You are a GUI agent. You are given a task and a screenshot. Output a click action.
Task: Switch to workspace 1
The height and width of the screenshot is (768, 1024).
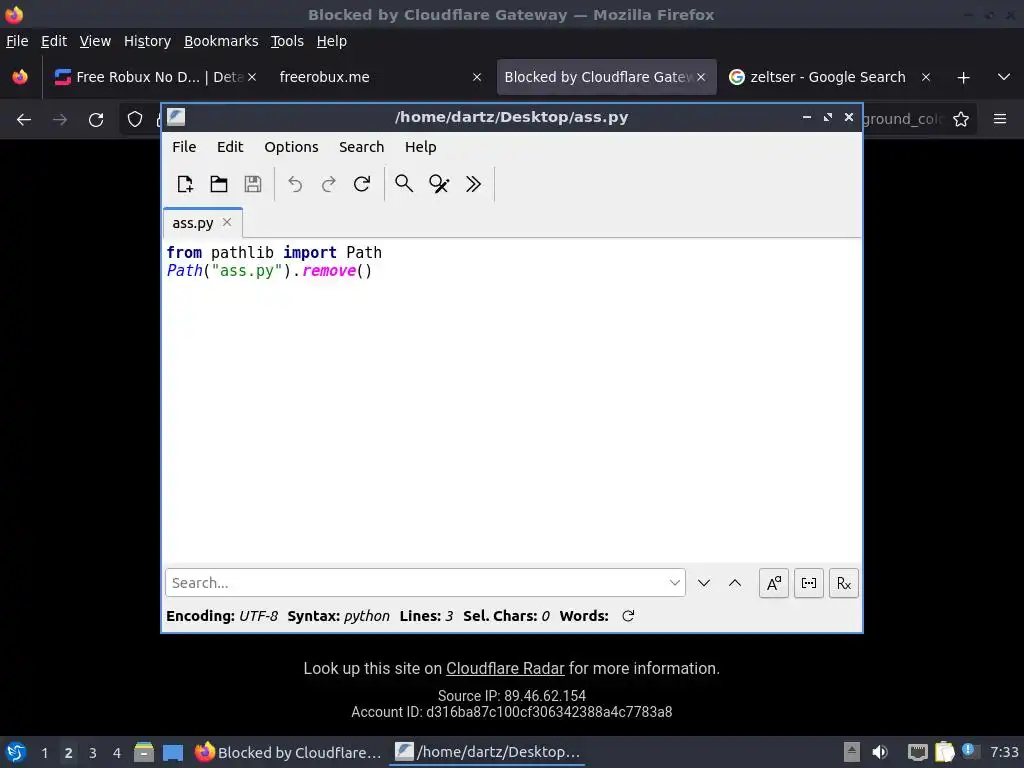click(44, 753)
